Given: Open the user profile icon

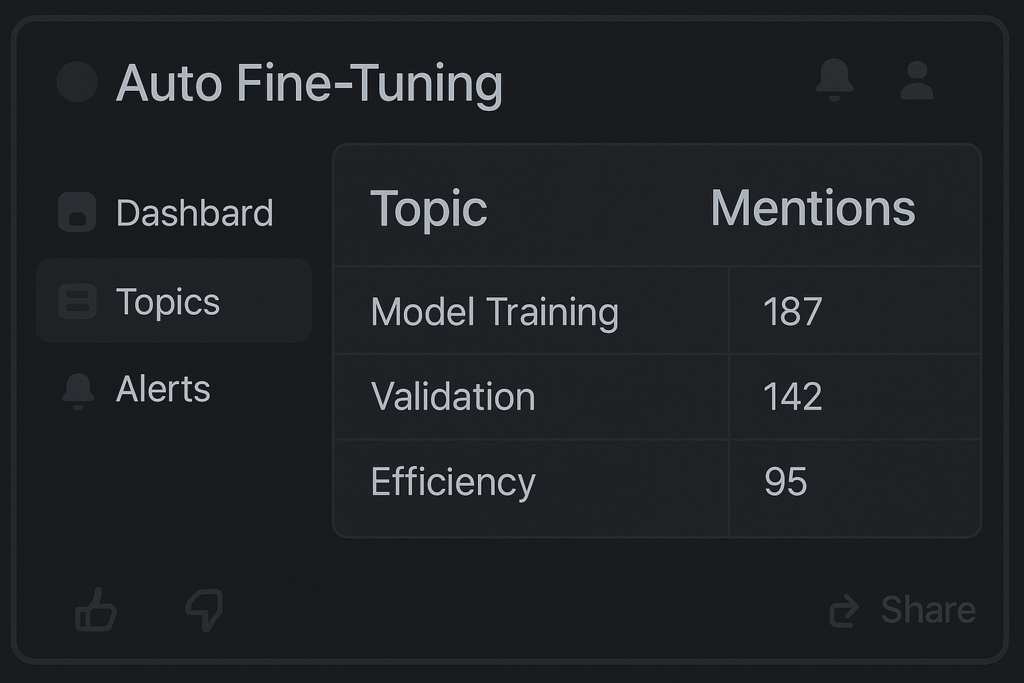Looking at the screenshot, I should [x=916, y=81].
